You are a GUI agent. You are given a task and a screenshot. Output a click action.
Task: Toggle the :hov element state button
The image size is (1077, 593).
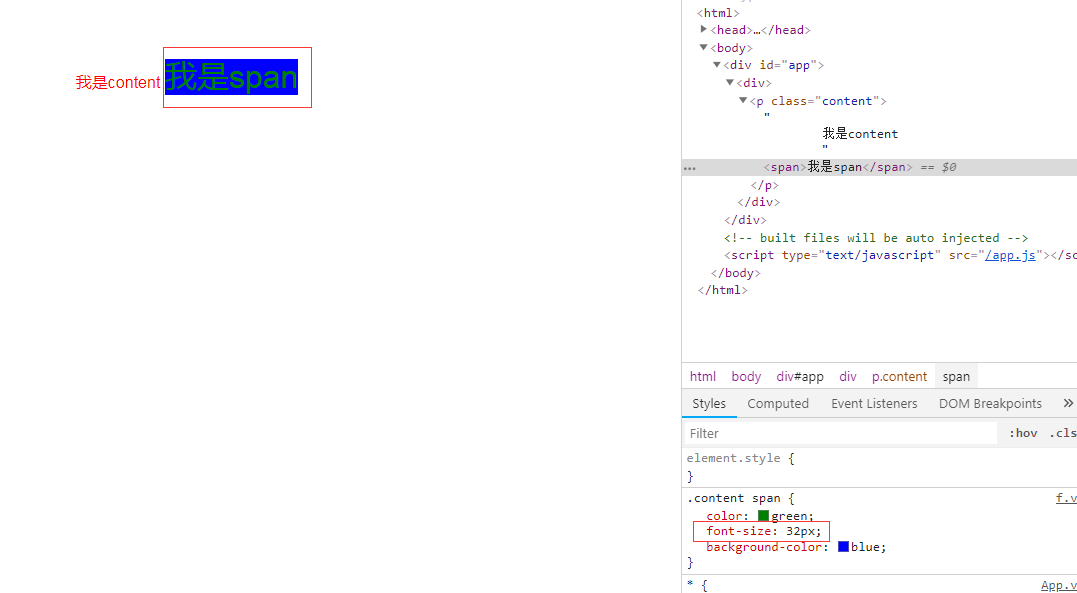(1023, 434)
